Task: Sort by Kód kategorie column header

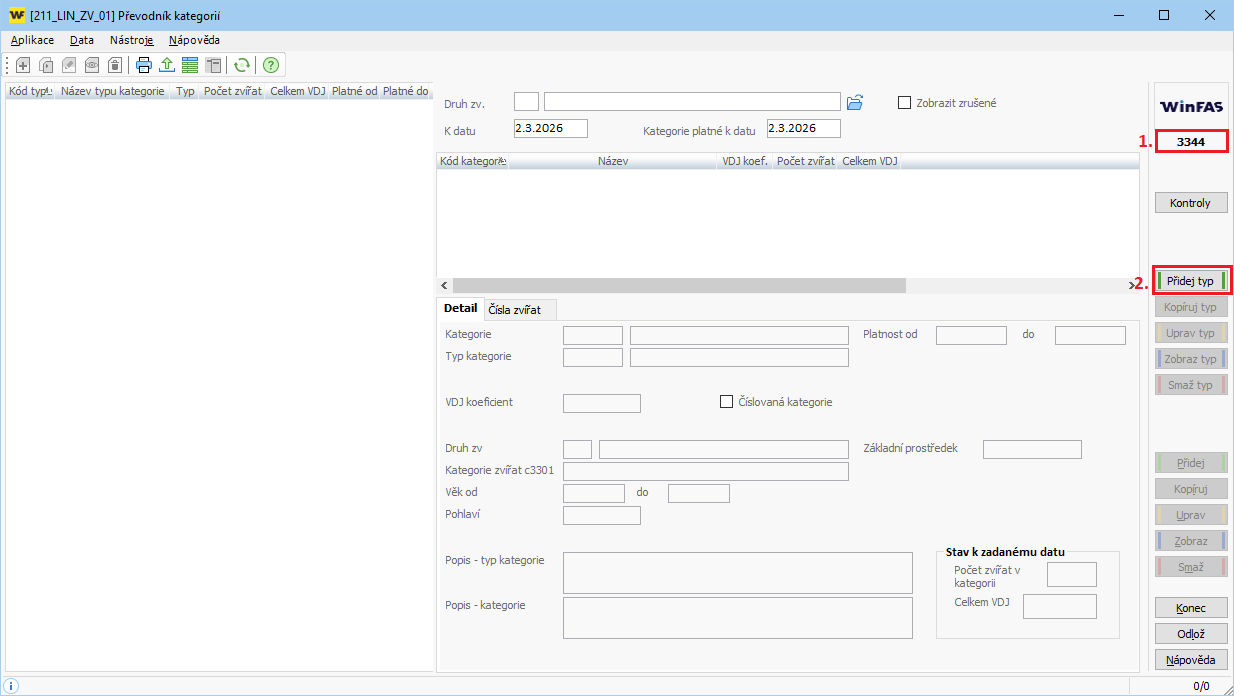Action: [472, 161]
